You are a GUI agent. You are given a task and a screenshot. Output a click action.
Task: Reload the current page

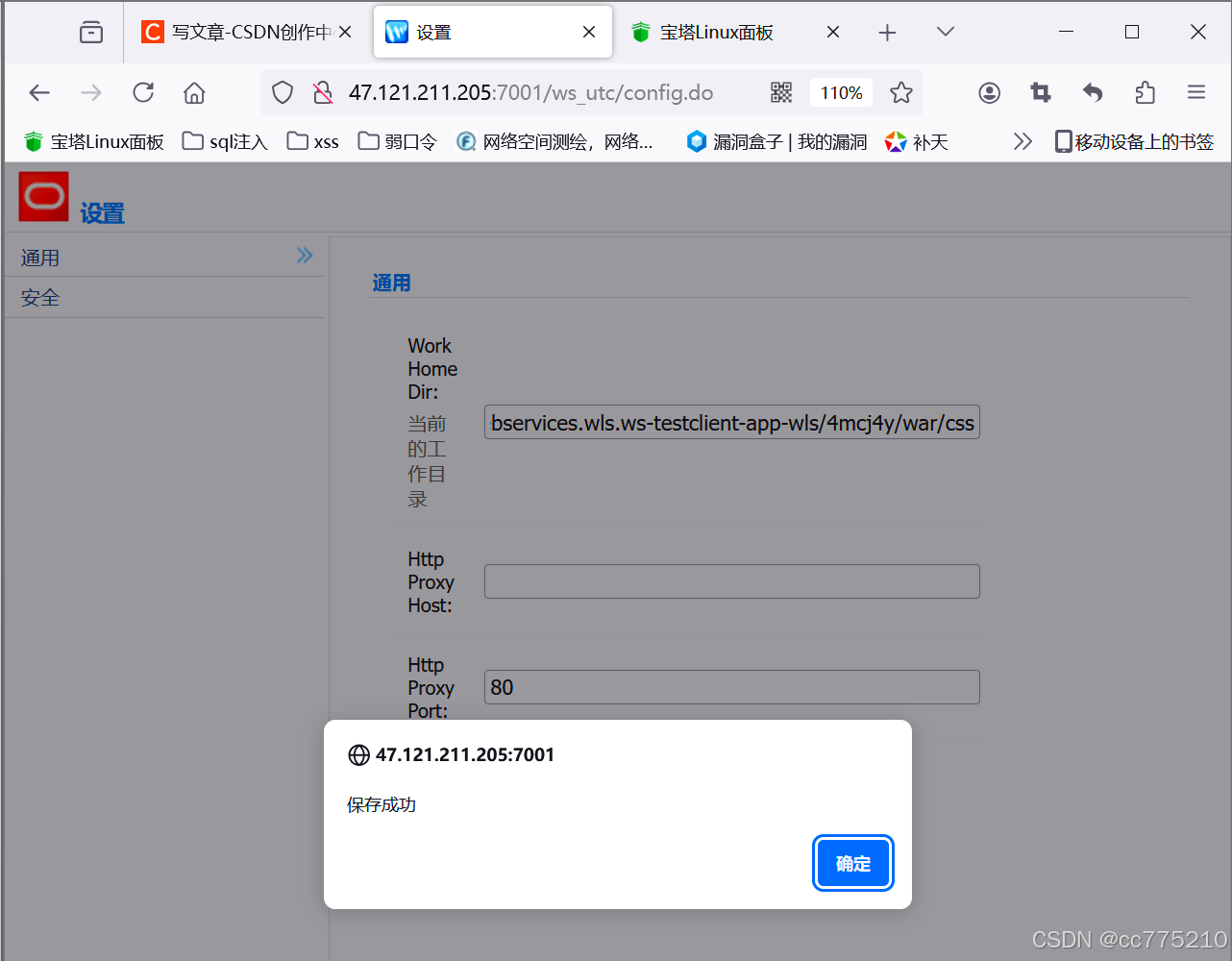(x=143, y=92)
